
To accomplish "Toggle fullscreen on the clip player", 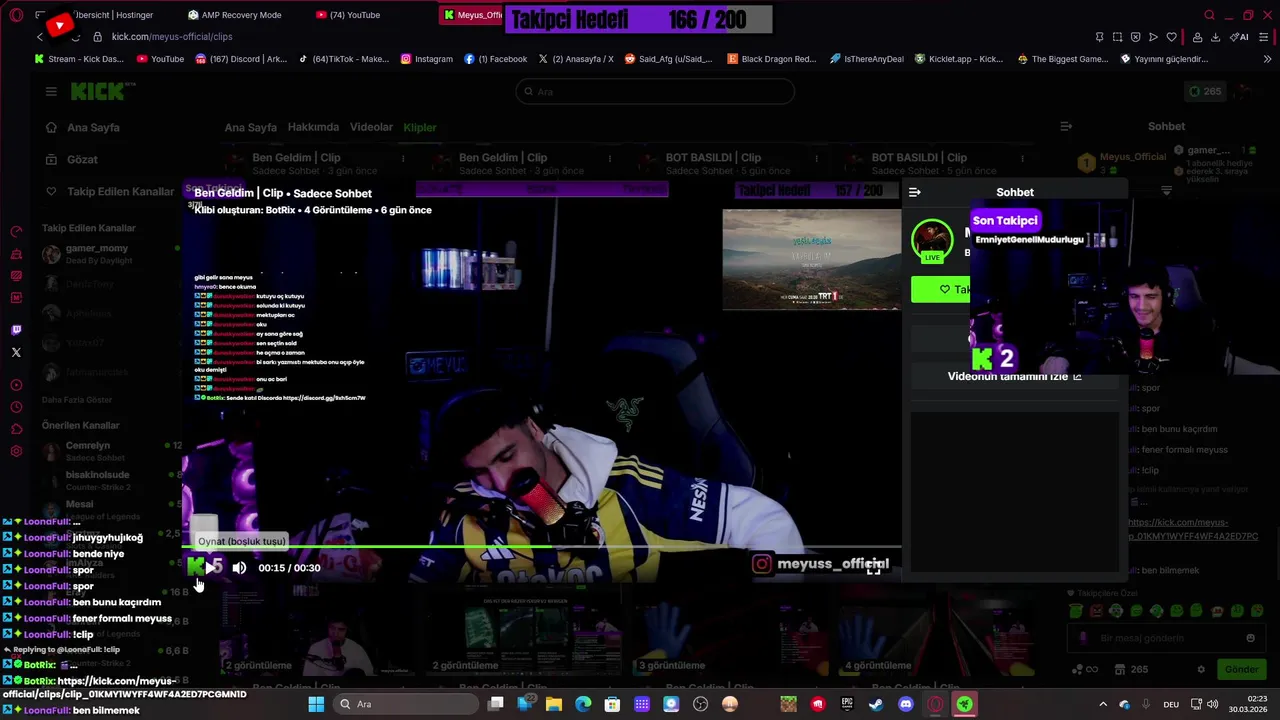I will coord(873,568).
